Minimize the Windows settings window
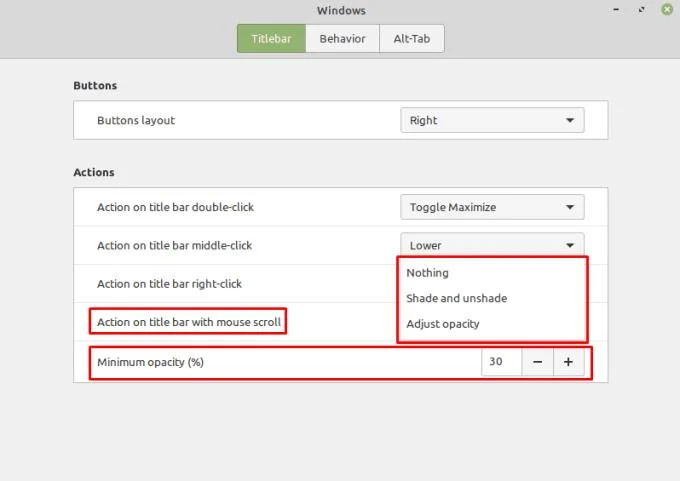 pos(616,9)
